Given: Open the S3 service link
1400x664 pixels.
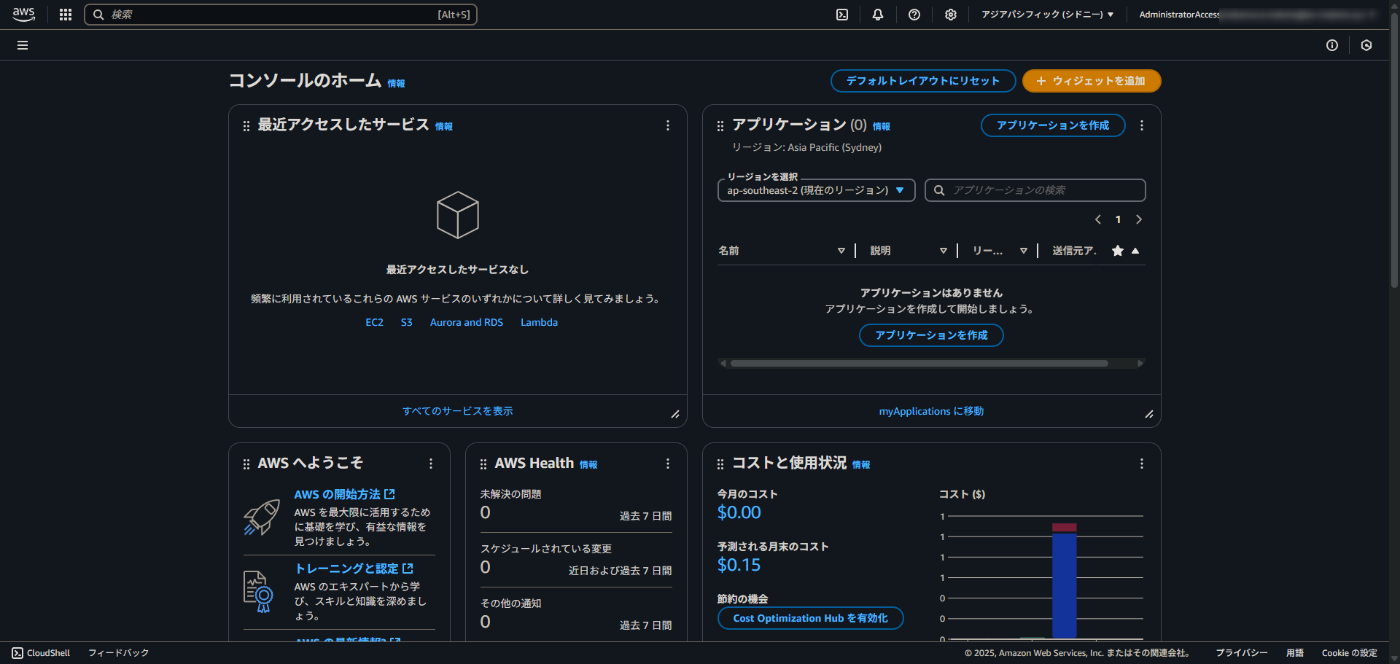Looking at the screenshot, I should (x=407, y=323).
